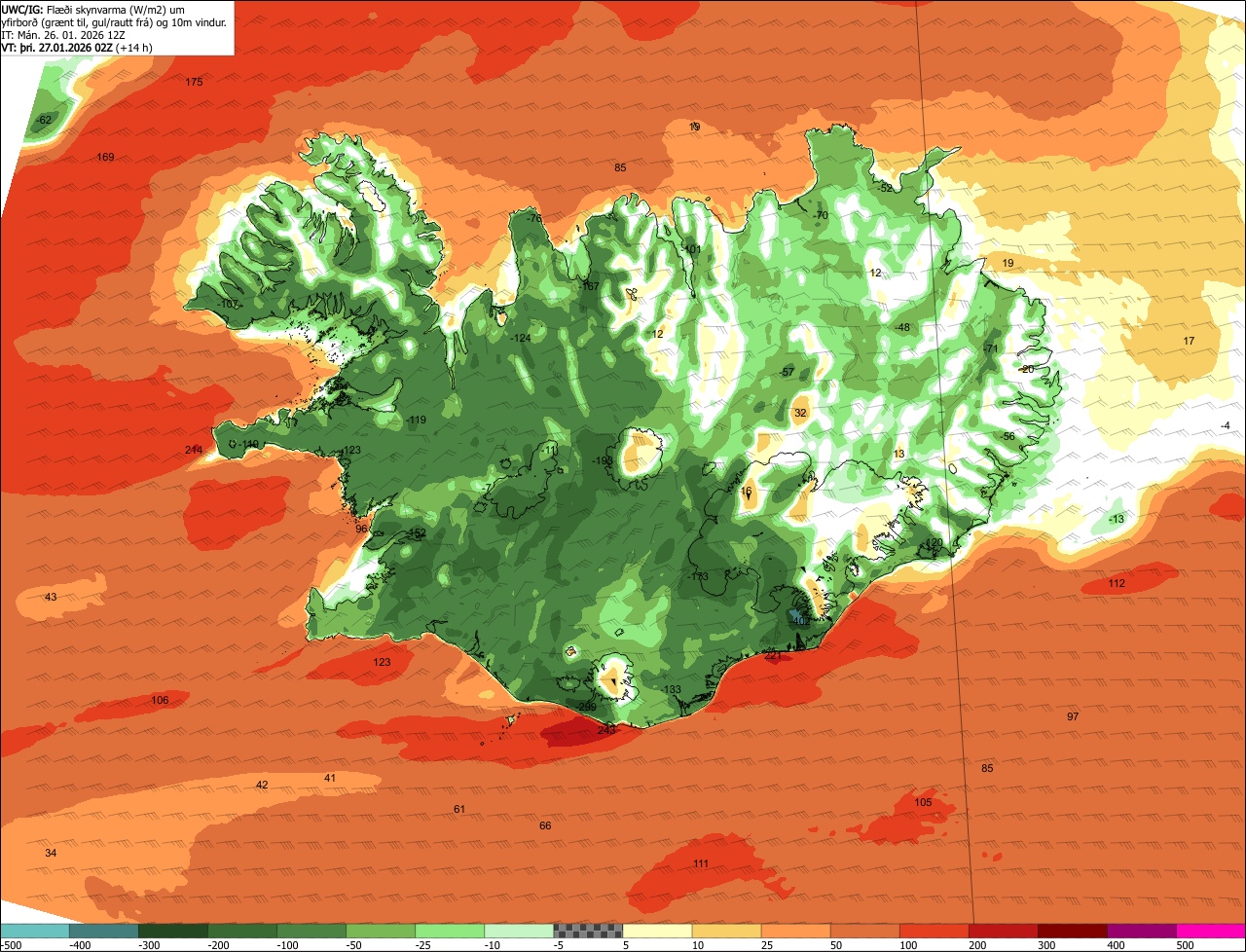1246x952 pixels.
Task: Click the colorbar label '500' at right end
Action: coord(1185,944)
